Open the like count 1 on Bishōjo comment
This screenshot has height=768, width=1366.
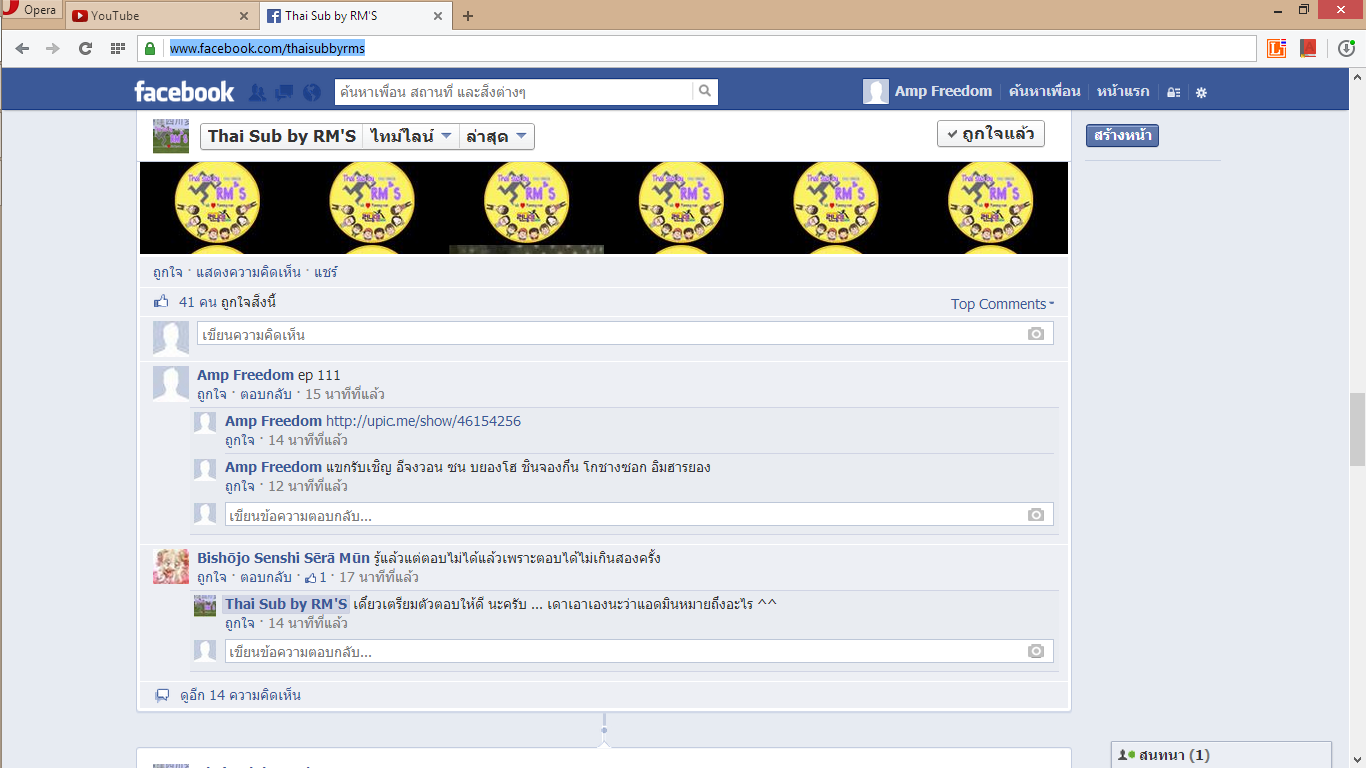coord(316,577)
